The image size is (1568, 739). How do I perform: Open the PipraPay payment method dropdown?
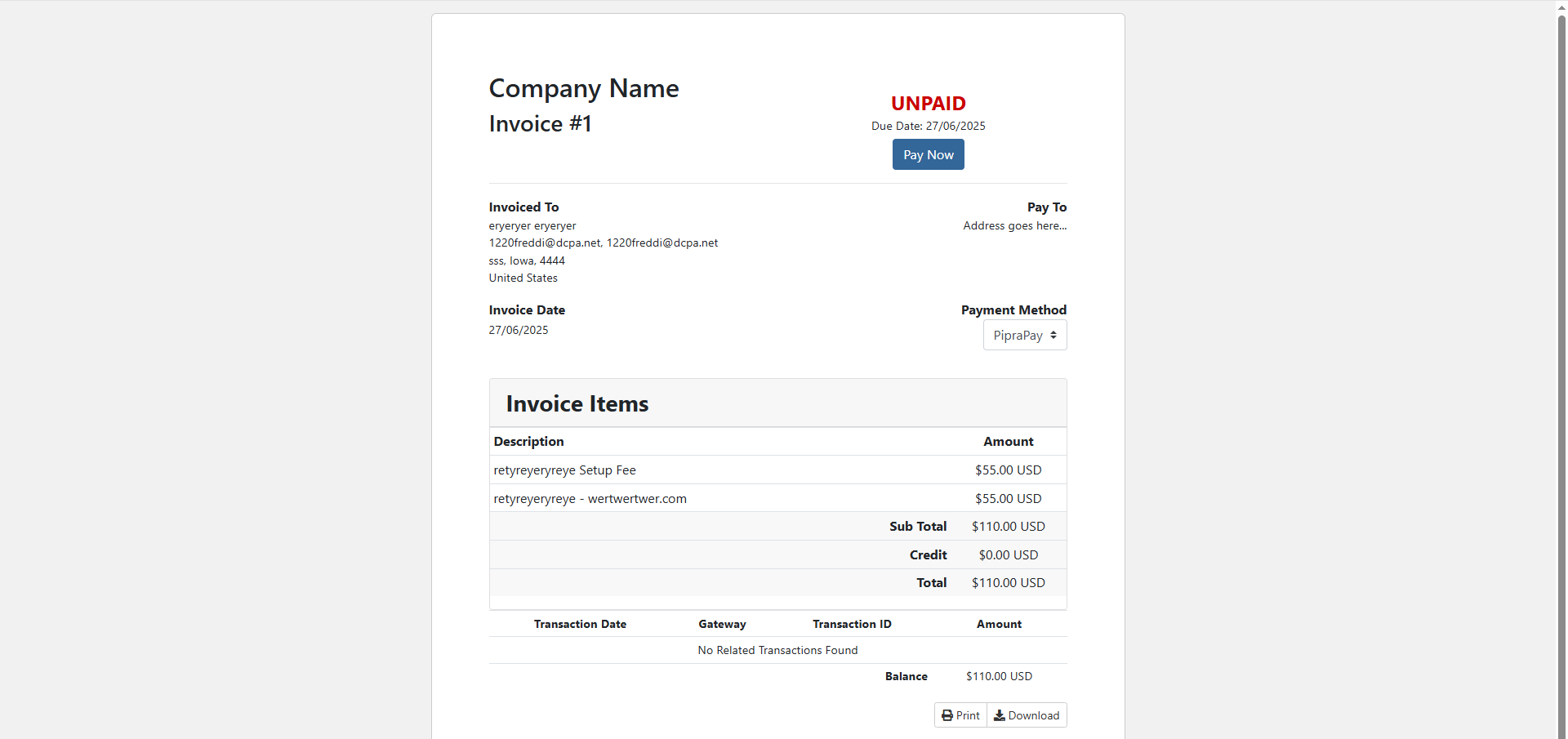1025,335
